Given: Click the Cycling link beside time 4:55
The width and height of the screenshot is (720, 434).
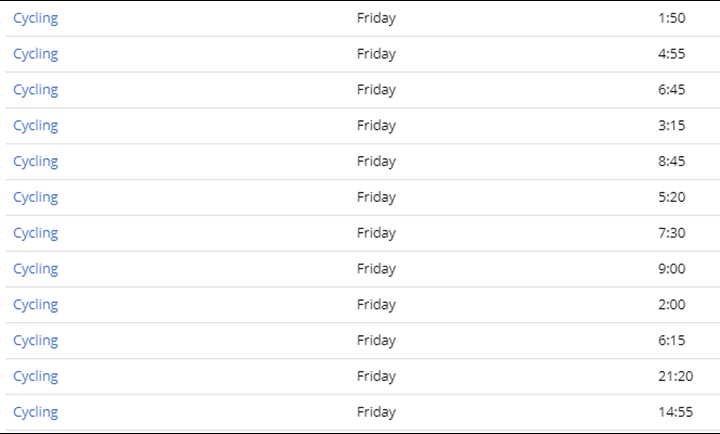Looking at the screenshot, I should pos(35,54).
